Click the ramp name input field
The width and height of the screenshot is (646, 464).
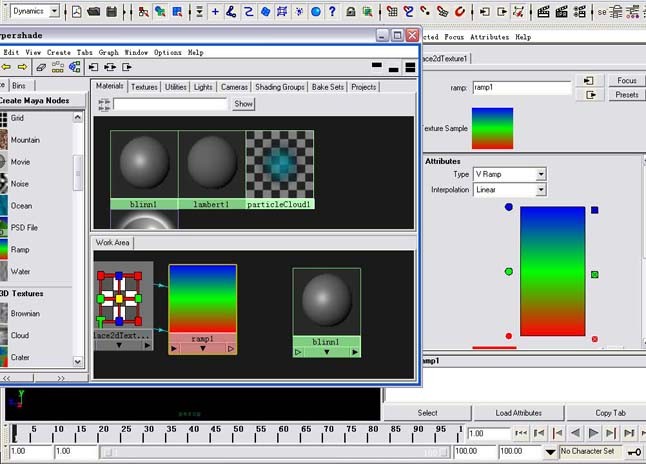click(522, 87)
